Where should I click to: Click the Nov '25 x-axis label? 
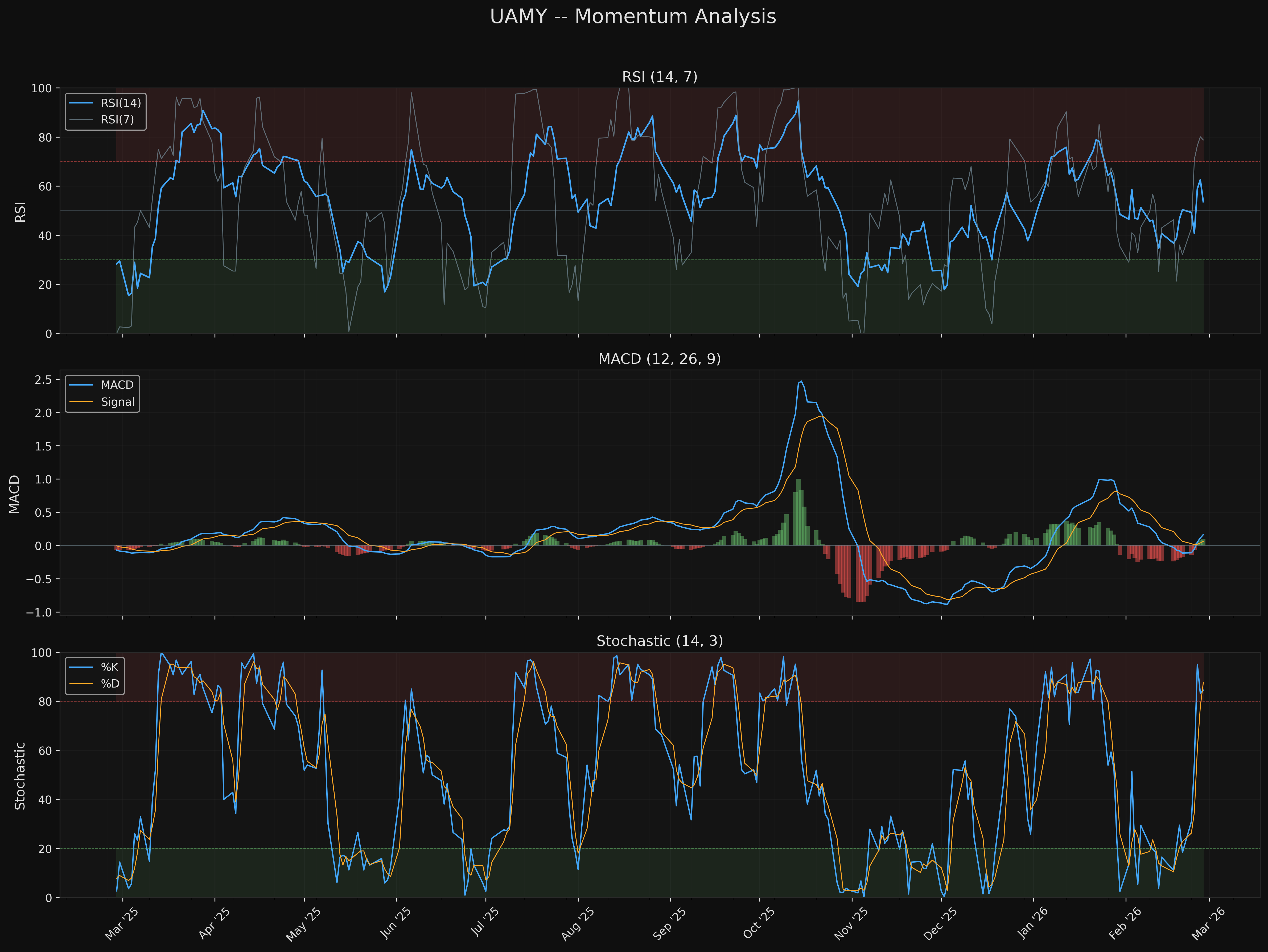click(851, 923)
